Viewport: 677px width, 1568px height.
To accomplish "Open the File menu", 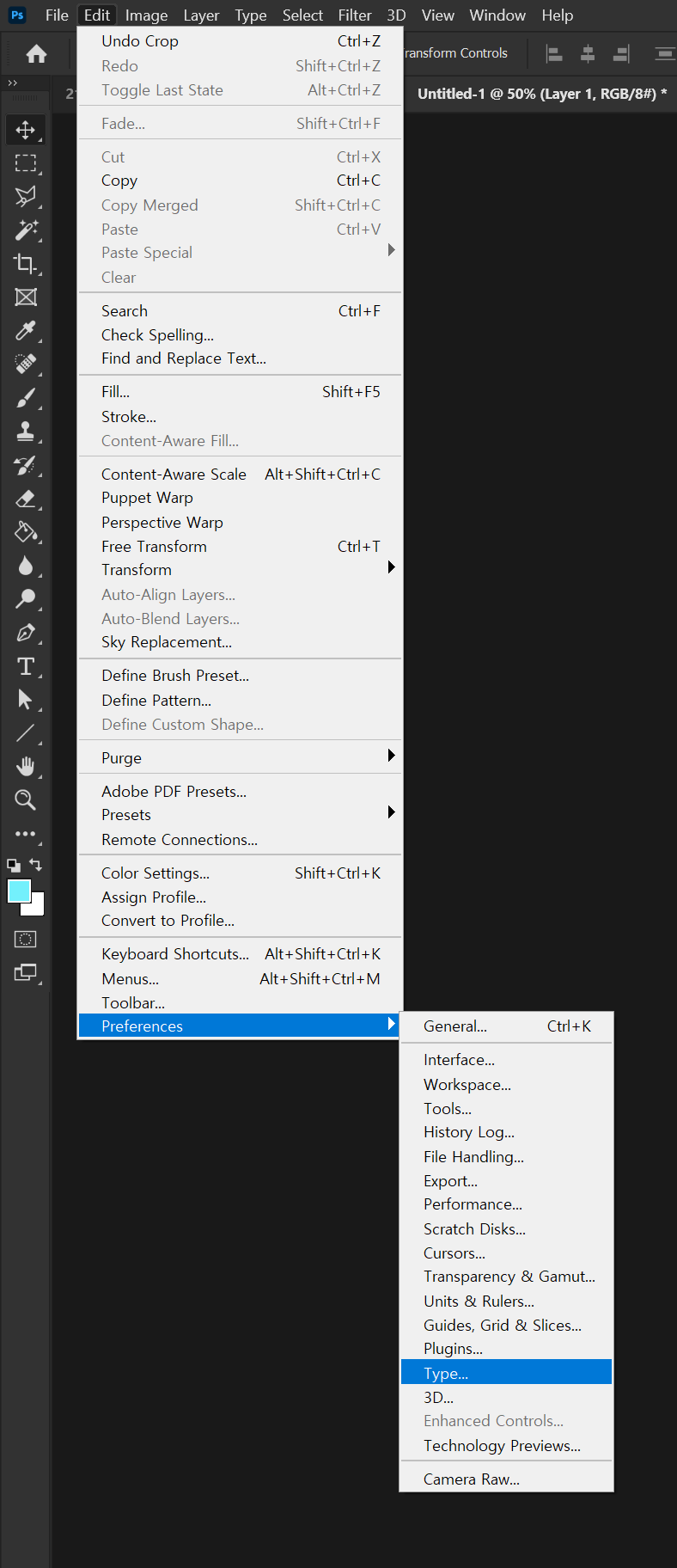I will tap(57, 15).
